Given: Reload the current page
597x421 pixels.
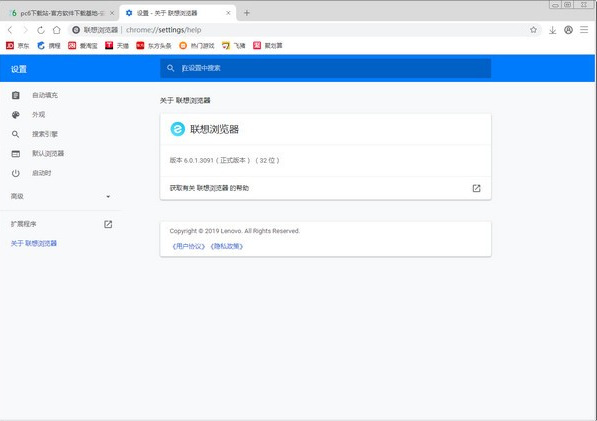Looking at the screenshot, I should [x=41, y=30].
